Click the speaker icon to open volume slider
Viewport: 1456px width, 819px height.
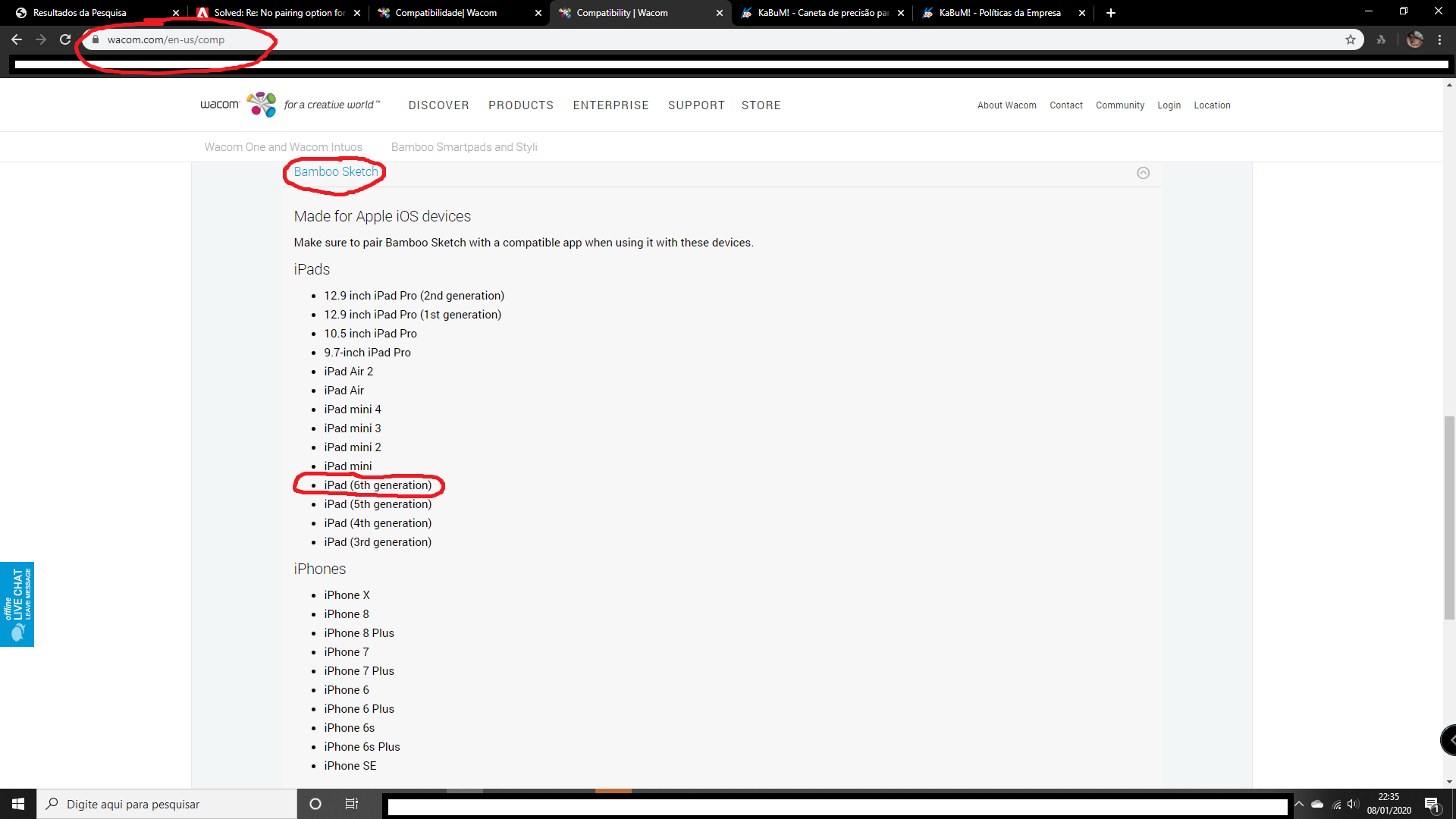click(x=1354, y=804)
